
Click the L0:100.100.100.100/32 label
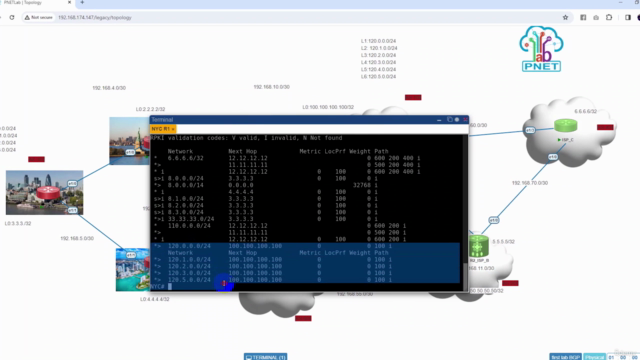click(328, 107)
